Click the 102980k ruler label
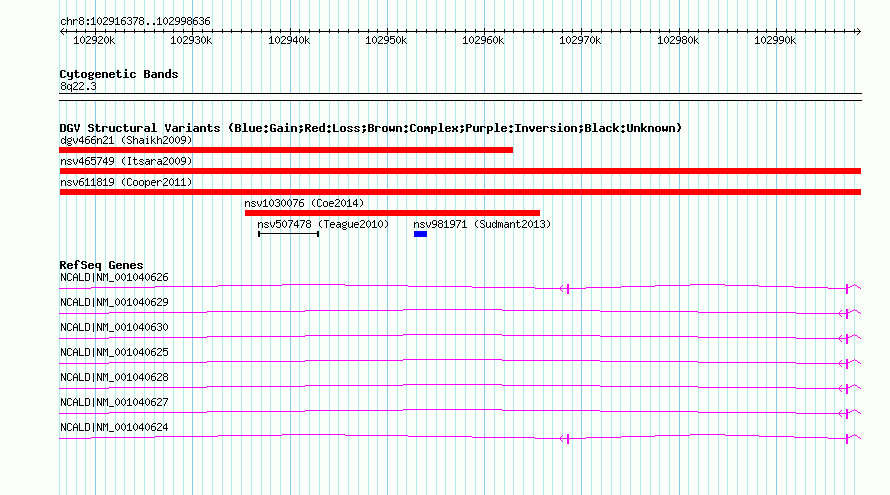 tap(678, 40)
